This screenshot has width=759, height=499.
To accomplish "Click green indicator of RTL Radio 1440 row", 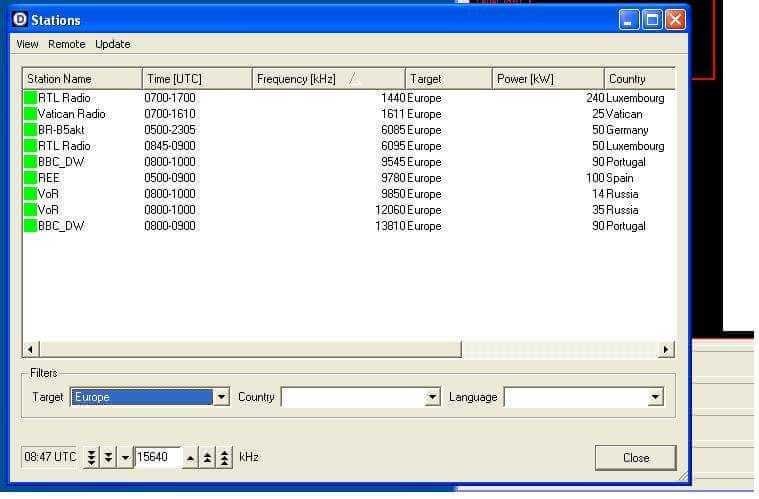I will pyautogui.click(x=30, y=98).
